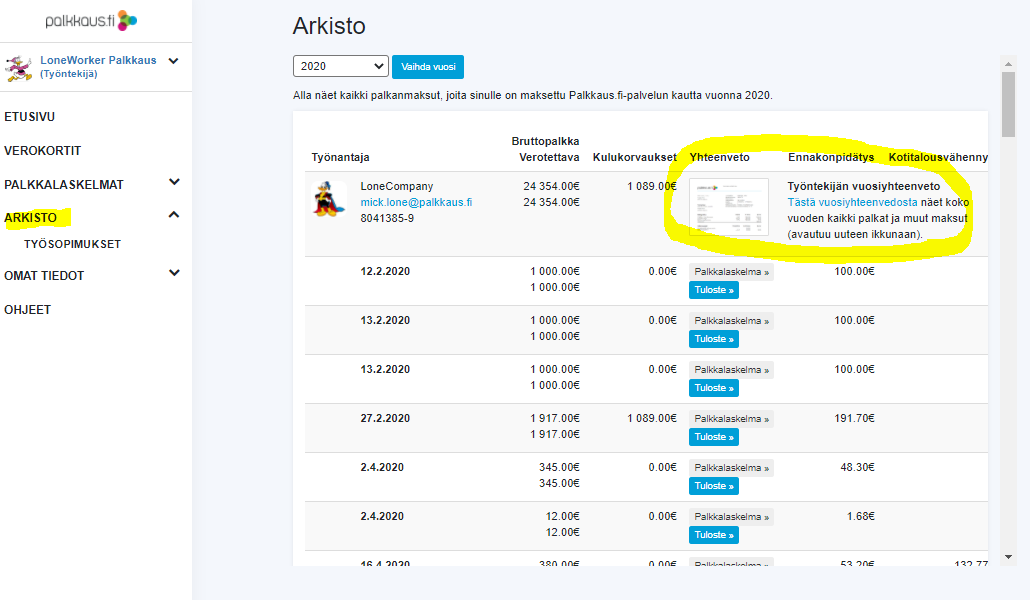The image size is (1030, 600).
Task: Click Palkkalaskelma for the 12.2.2020 payment
Action: click(x=731, y=272)
